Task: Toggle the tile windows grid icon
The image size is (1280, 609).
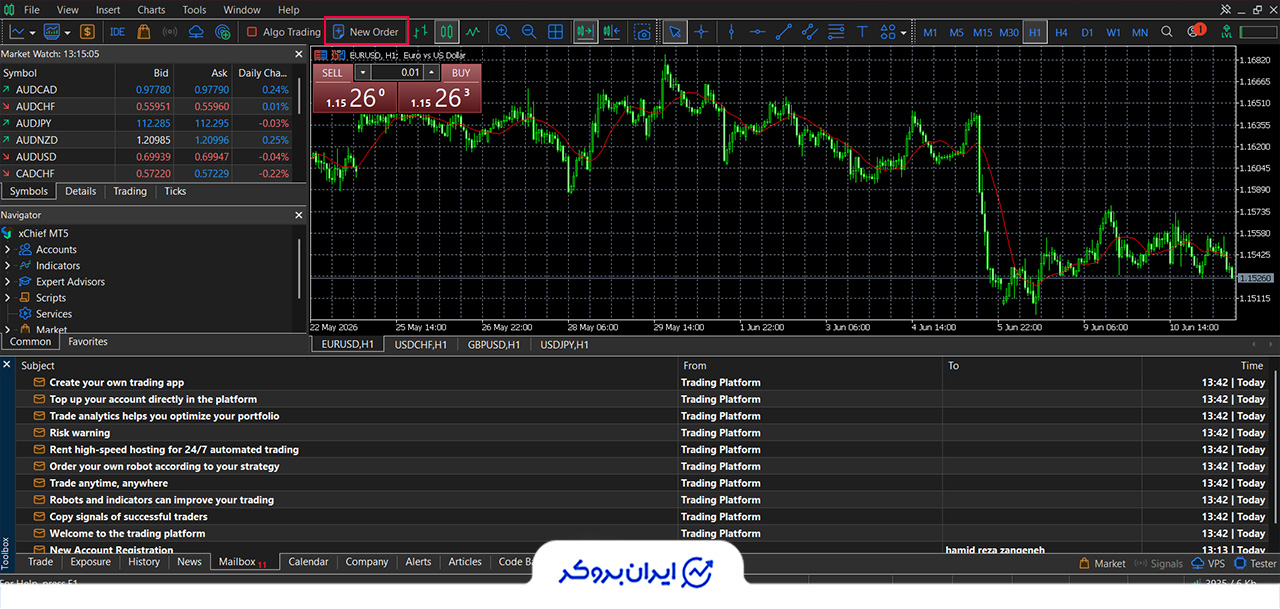Action: pyautogui.click(x=555, y=32)
